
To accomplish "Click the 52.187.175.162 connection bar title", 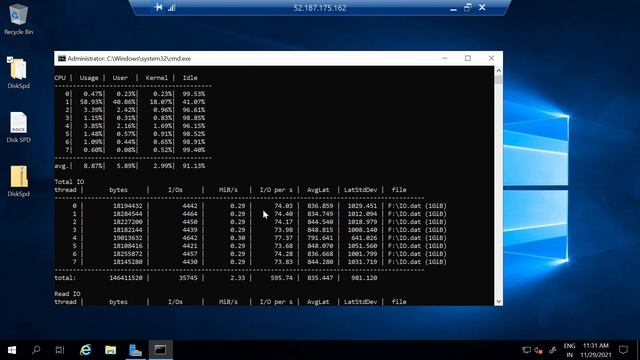I will [x=320, y=8].
